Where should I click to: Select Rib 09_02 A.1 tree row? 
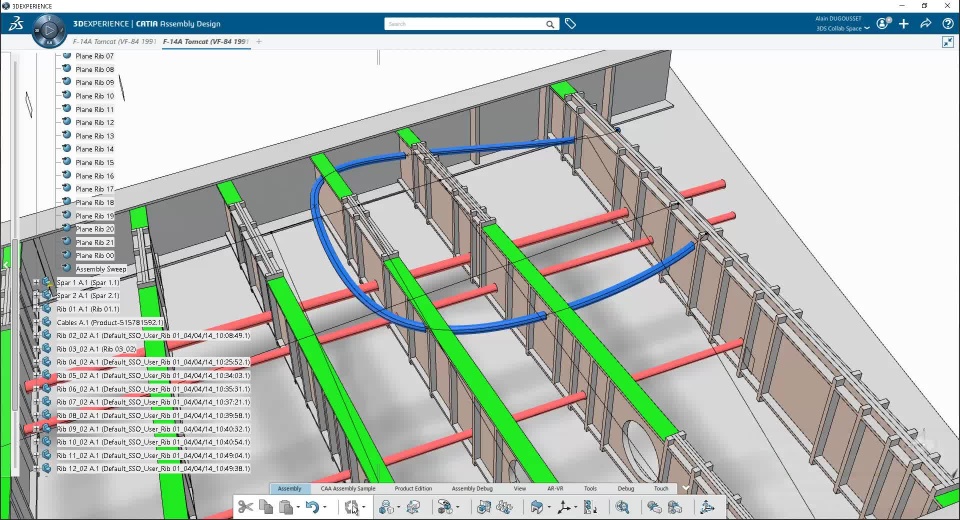pos(153,429)
